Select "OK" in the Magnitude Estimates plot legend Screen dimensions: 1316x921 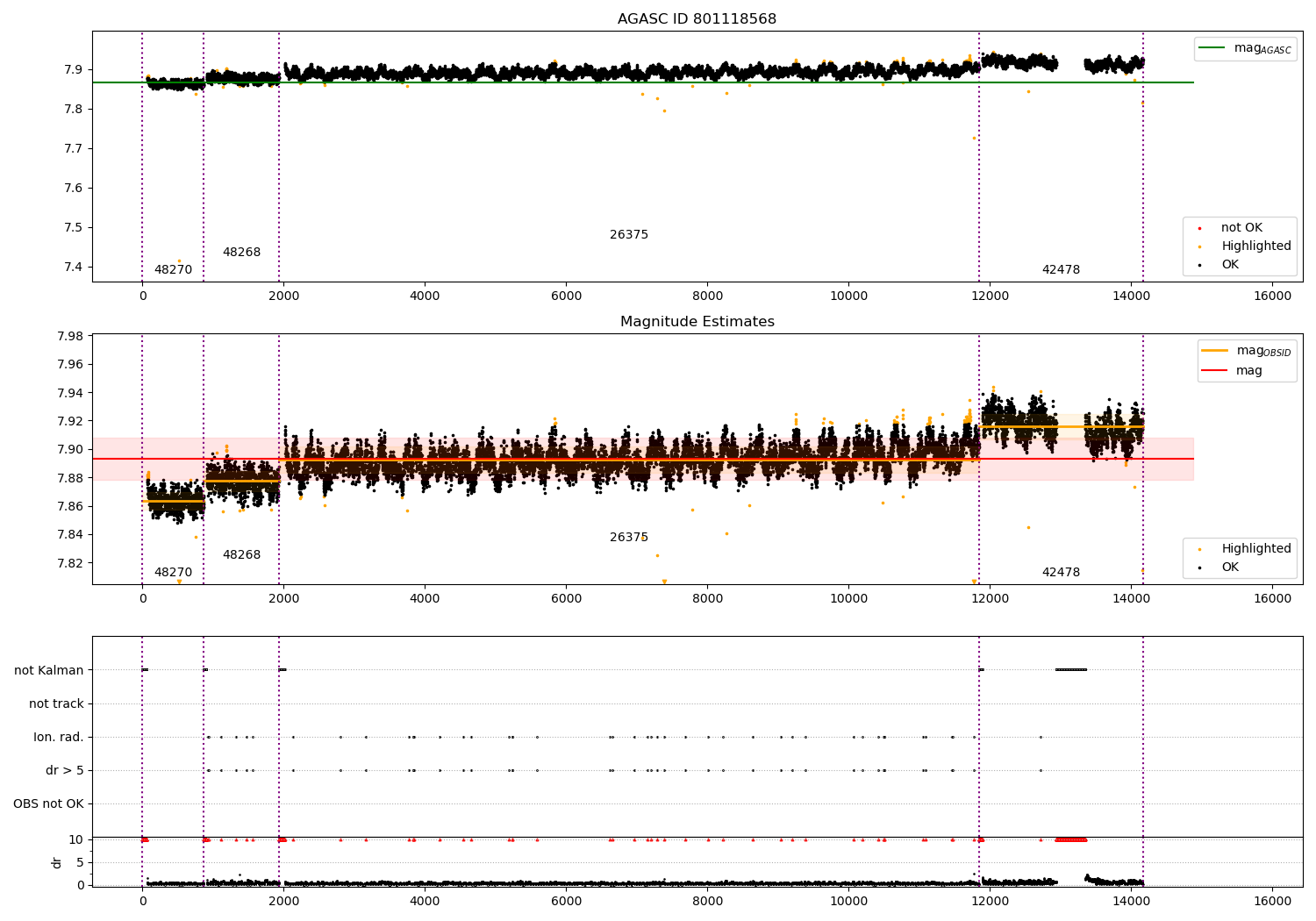pyautogui.click(x=1230, y=568)
